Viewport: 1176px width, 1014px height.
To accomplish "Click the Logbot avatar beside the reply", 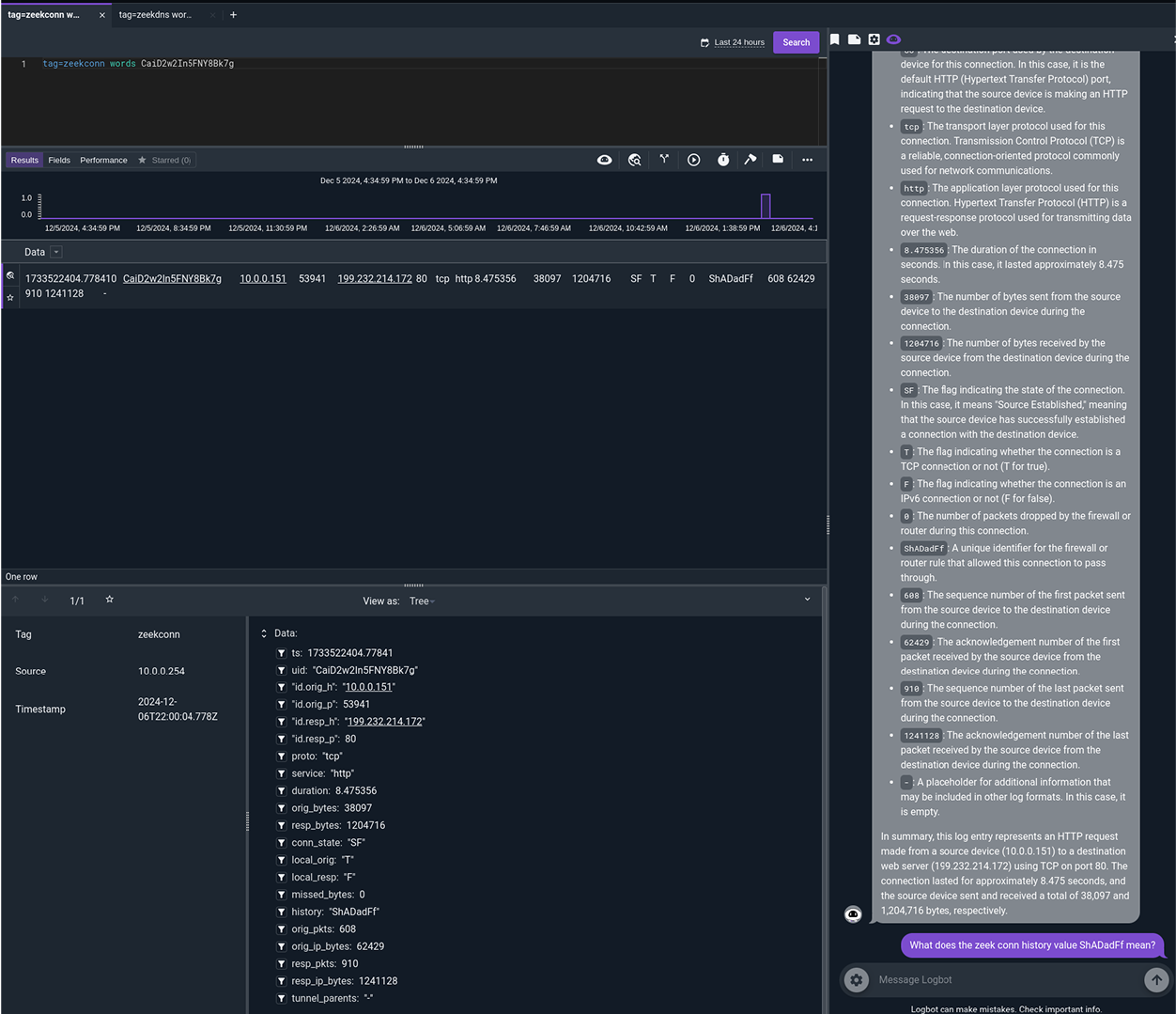I will tap(853, 914).
